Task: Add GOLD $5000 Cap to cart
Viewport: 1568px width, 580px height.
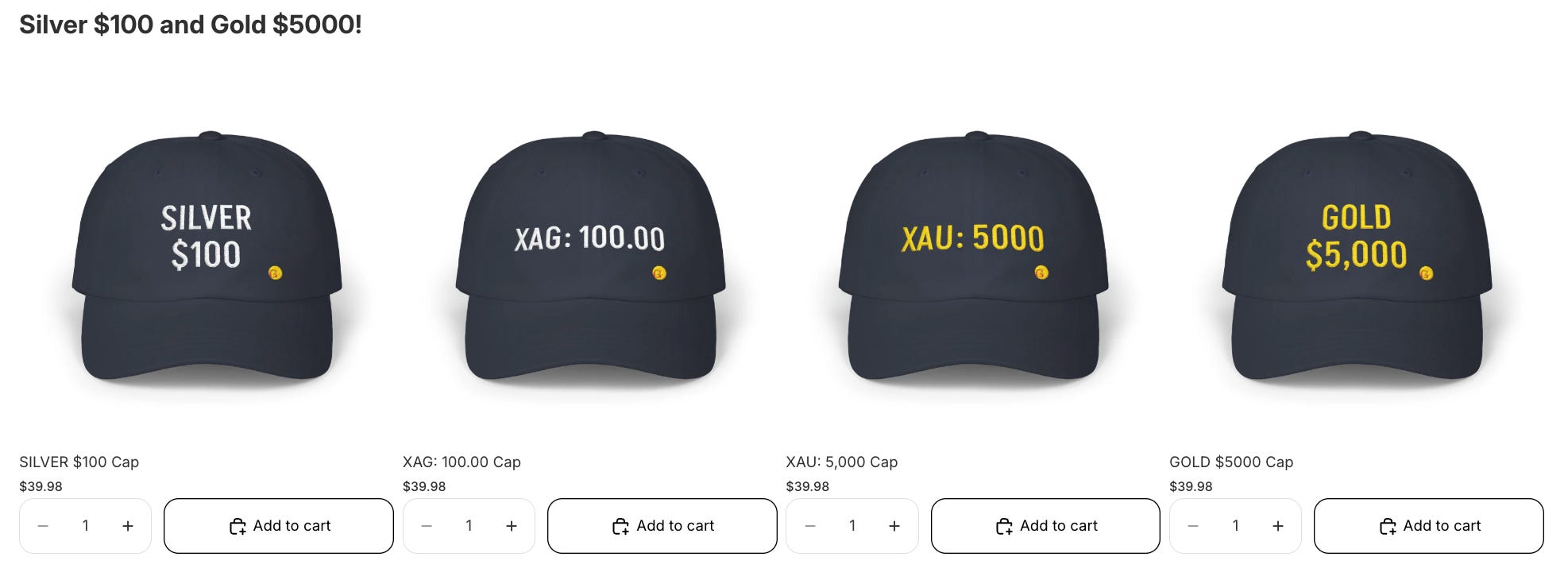Action: (1429, 526)
